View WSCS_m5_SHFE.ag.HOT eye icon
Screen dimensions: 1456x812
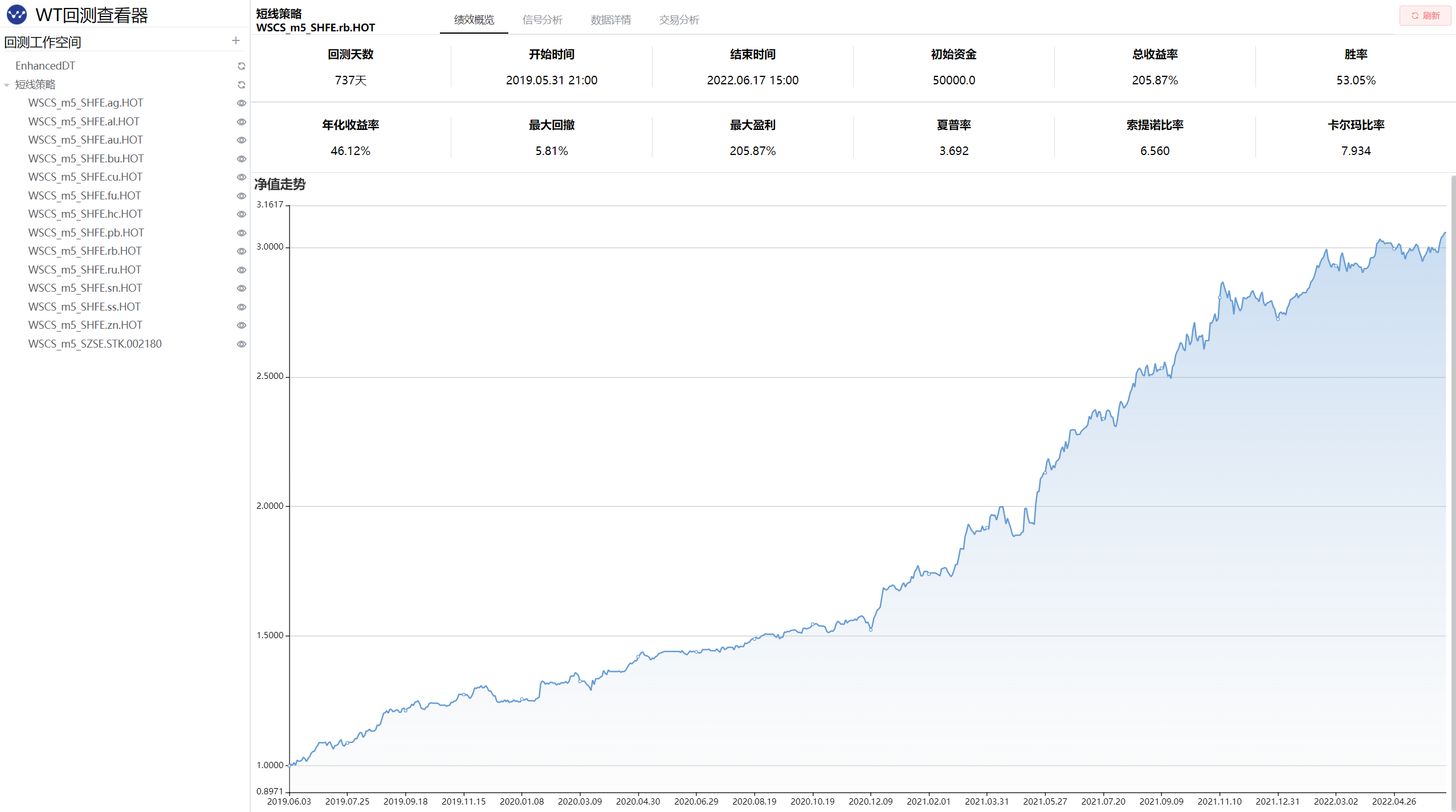tap(242, 103)
